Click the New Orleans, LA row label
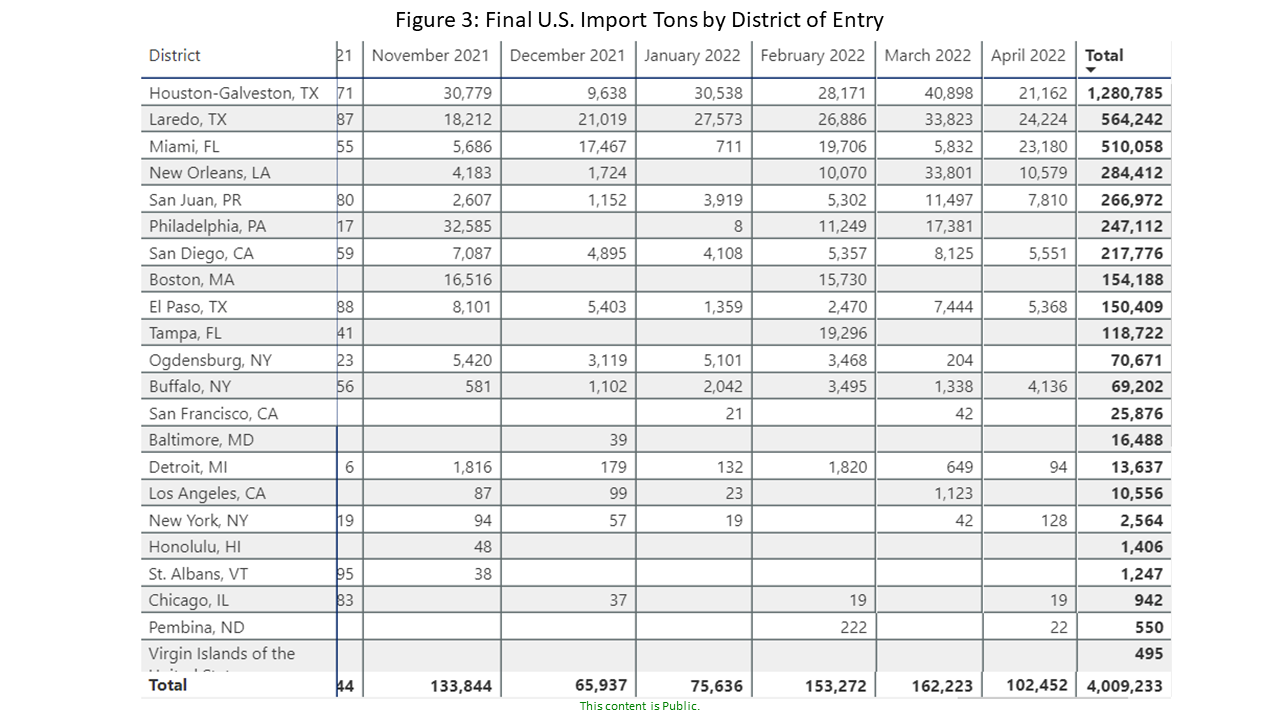This screenshot has width=1280, height=720. (x=209, y=173)
